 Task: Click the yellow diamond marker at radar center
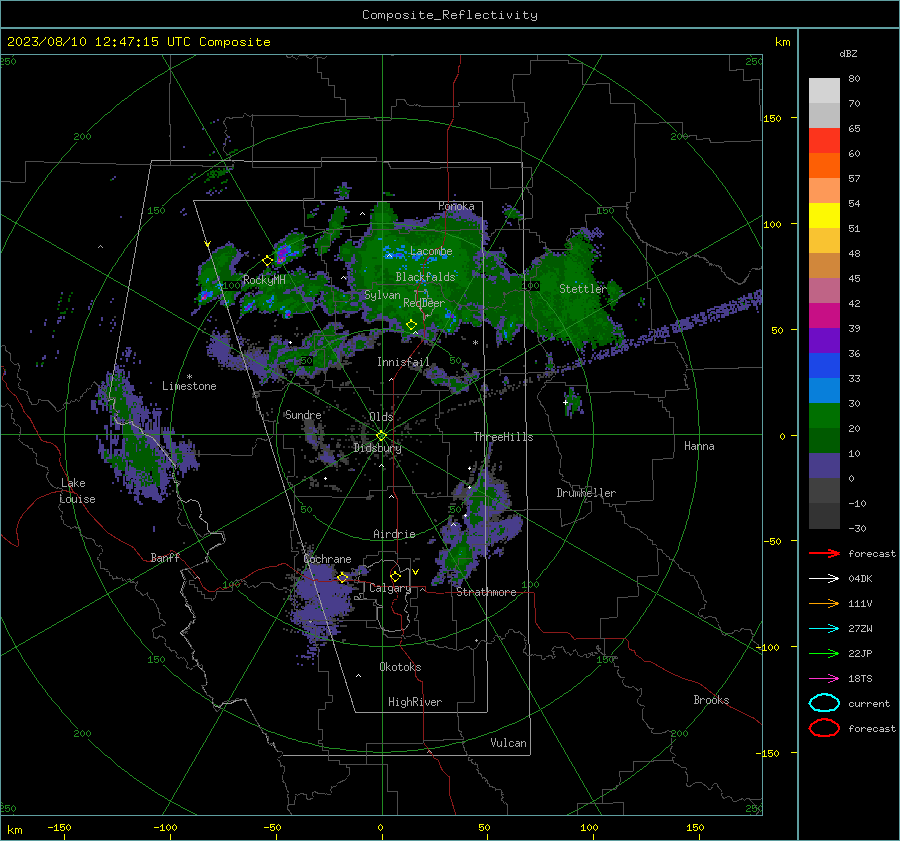coord(381,436)
